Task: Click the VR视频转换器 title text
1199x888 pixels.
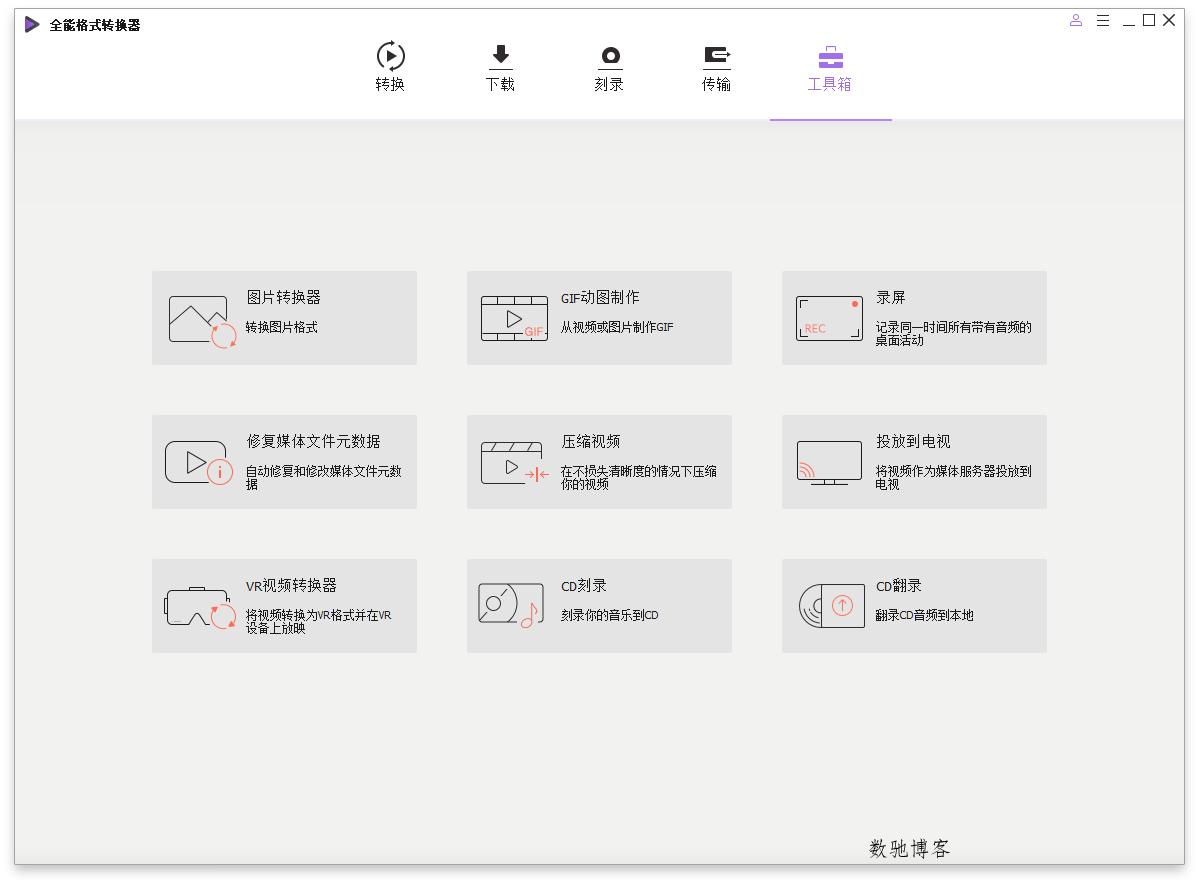Action: 291,585
